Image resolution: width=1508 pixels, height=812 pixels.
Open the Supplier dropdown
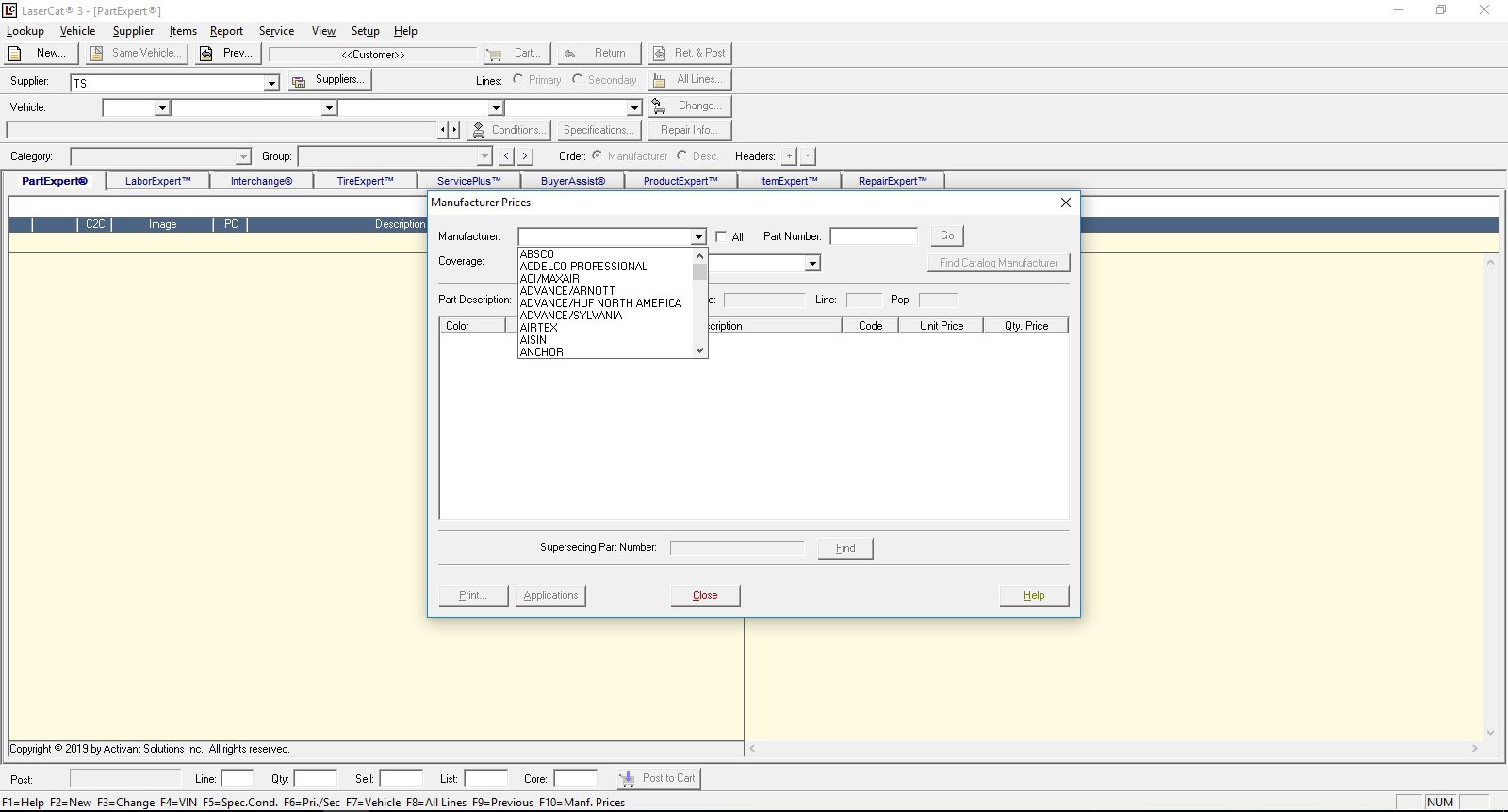coord(271,83)
